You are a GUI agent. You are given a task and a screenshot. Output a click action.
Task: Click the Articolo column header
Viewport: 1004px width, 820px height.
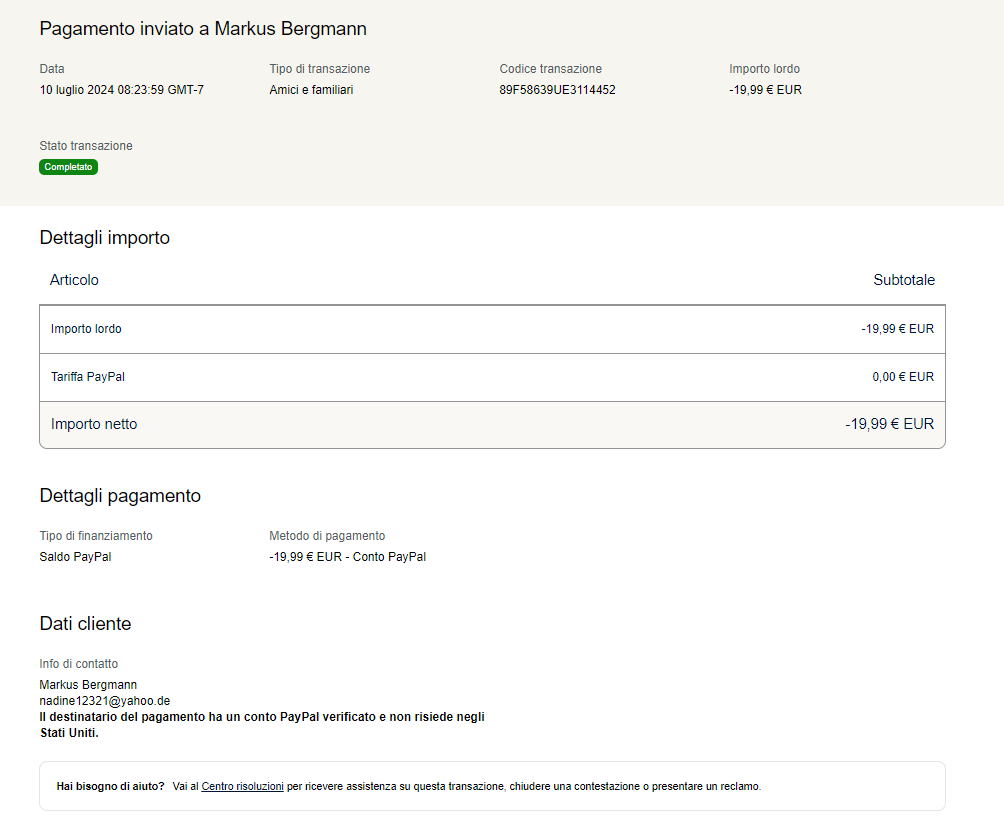click(74, 280)
